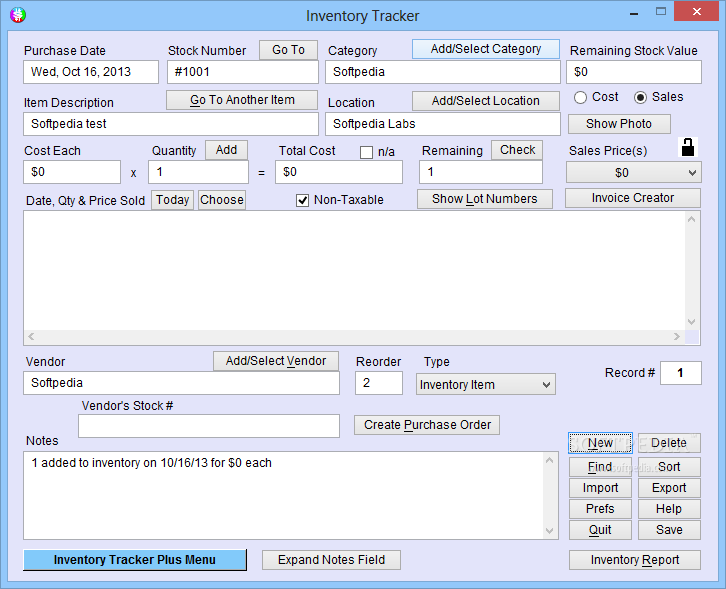The image size is (726, 589).
Task: Toggle the n/a checkbox for Total Cost
Action: tap(366, 152)
